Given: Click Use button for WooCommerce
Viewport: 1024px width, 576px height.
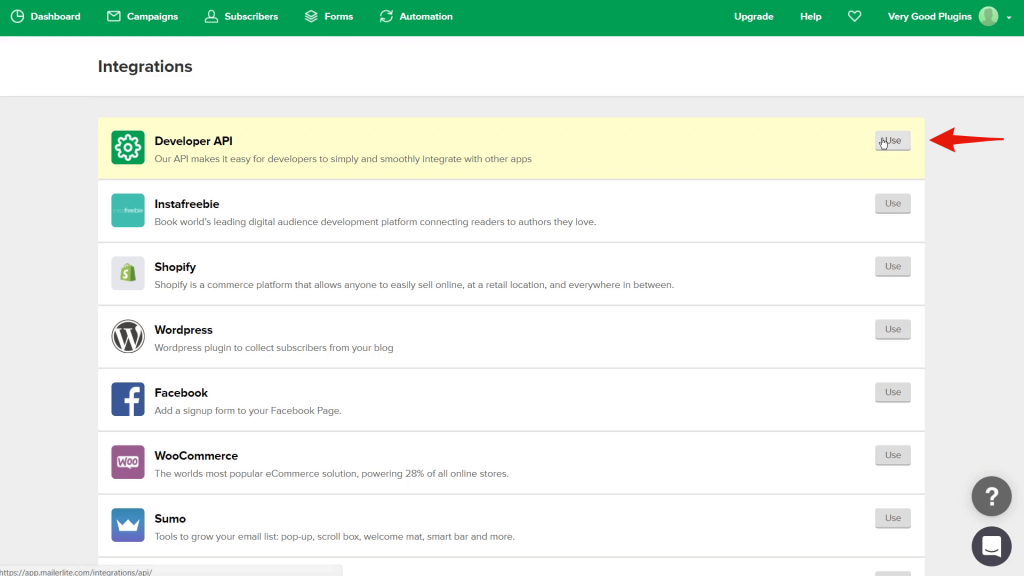Looking at the screenshot, I should [893, 455].
